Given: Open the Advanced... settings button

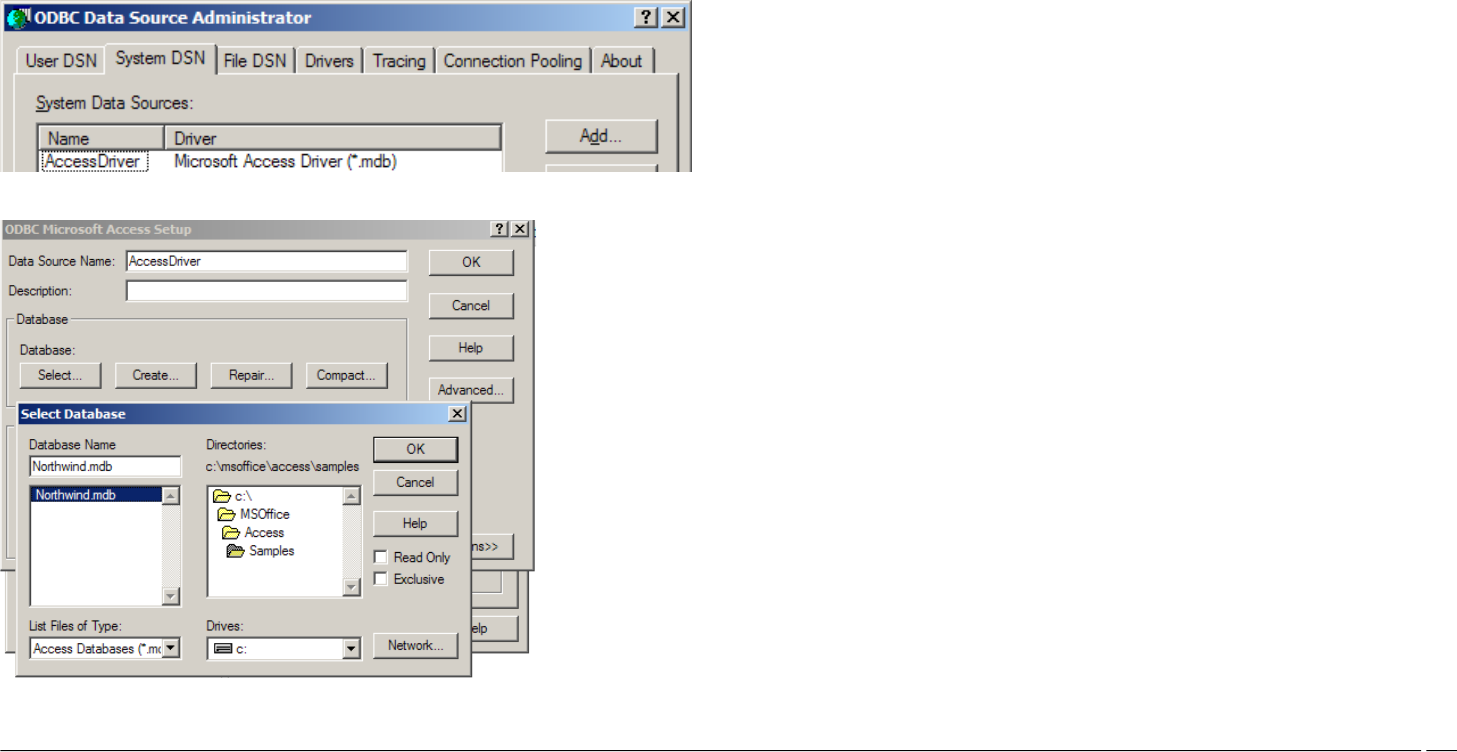Looking at the screenshot, I should click(471, 390).
